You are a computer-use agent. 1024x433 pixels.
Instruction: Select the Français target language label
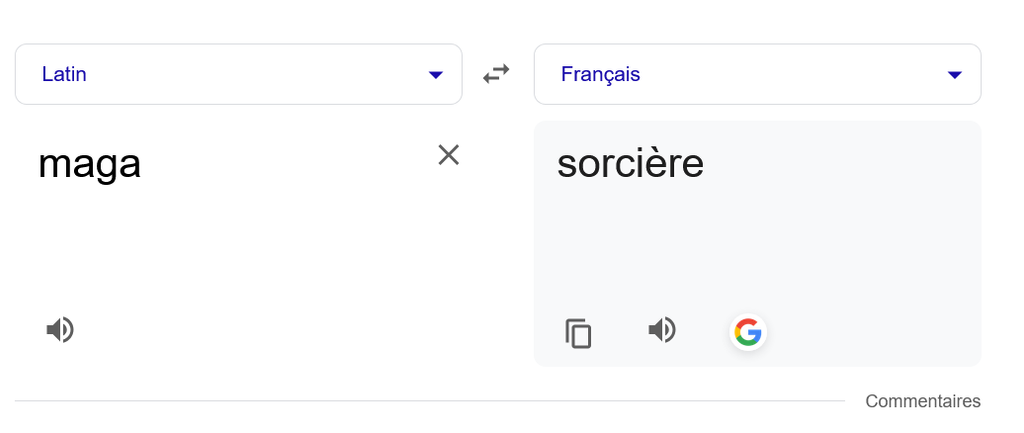(600, 74)
